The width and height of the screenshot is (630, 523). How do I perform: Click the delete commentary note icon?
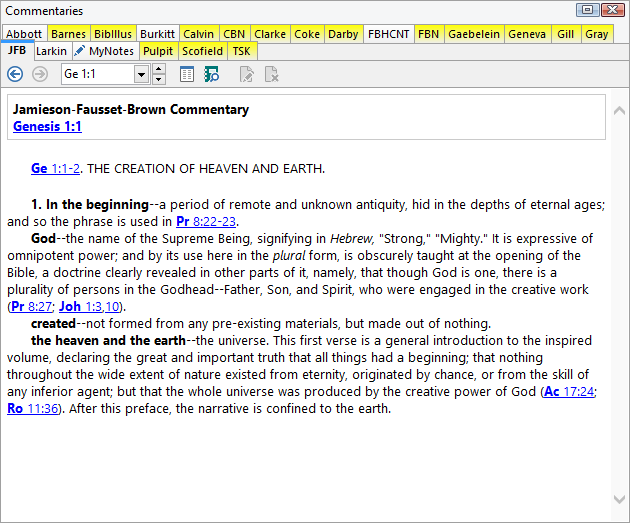(x=272, y=74)
